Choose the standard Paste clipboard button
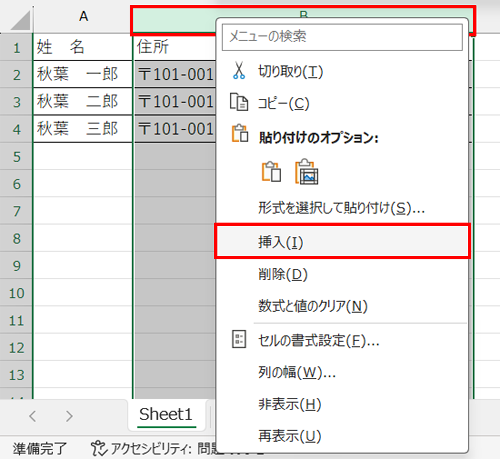 [x=271, y=172]
